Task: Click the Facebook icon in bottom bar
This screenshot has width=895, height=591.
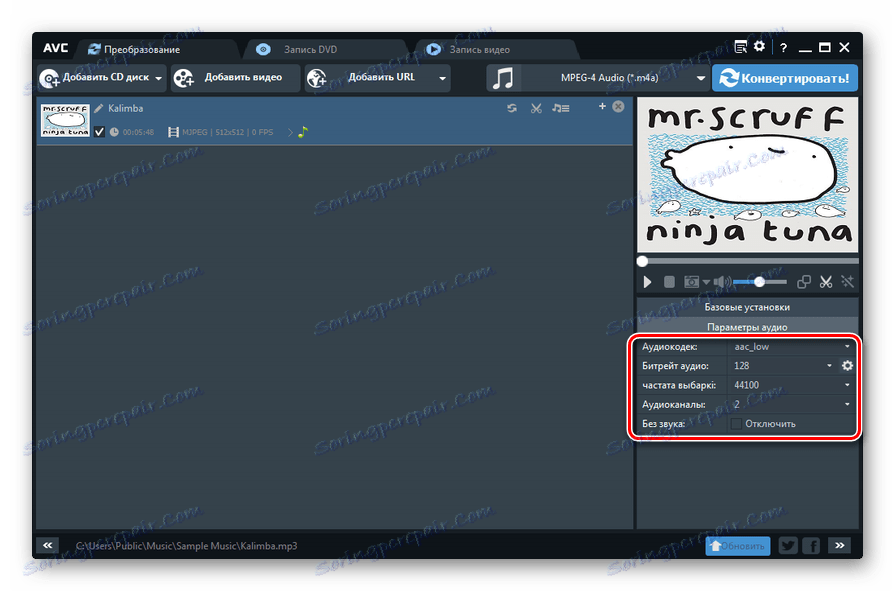Action: (811, 546)
